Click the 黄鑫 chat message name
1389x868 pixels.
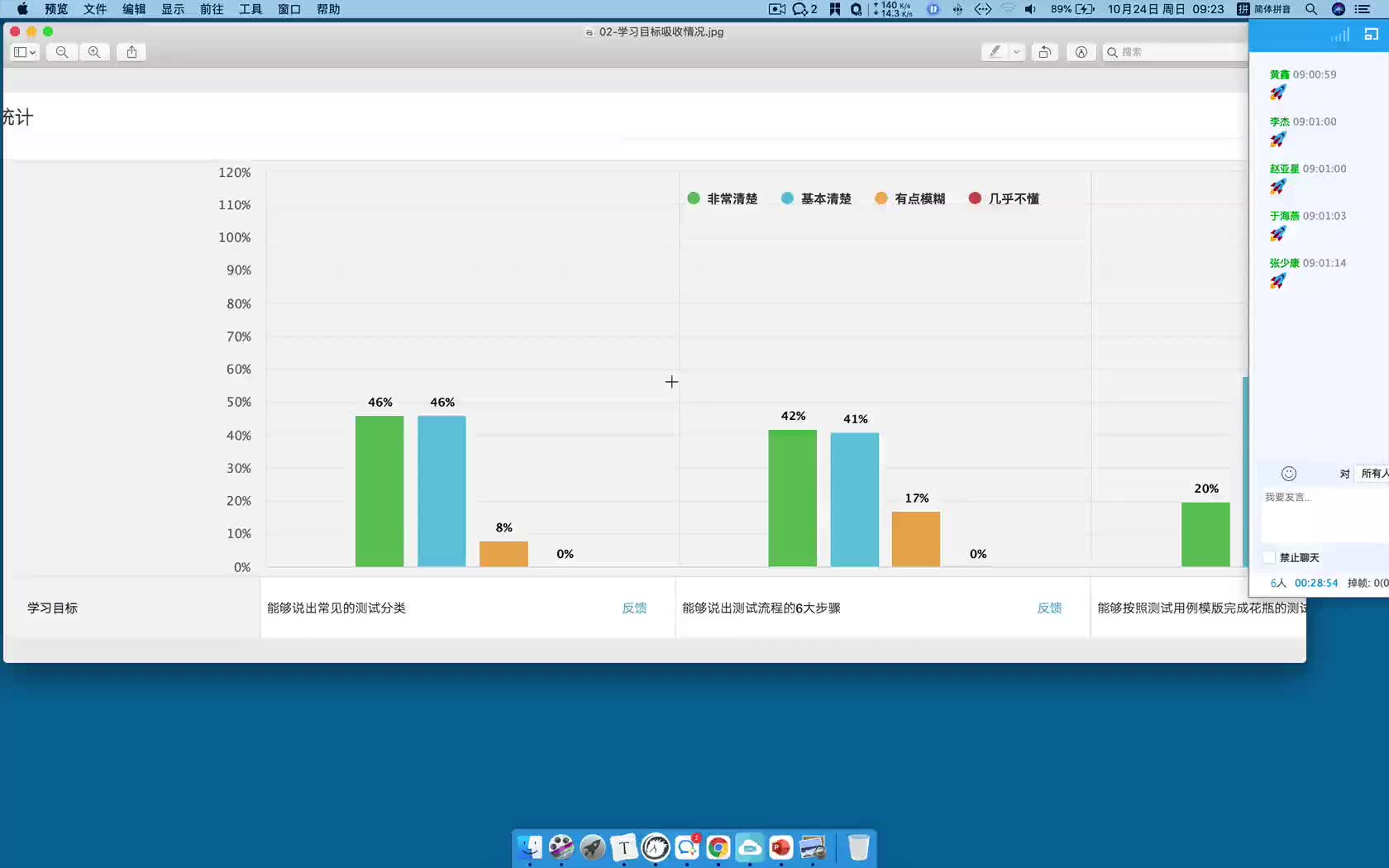pos(1279,74)
